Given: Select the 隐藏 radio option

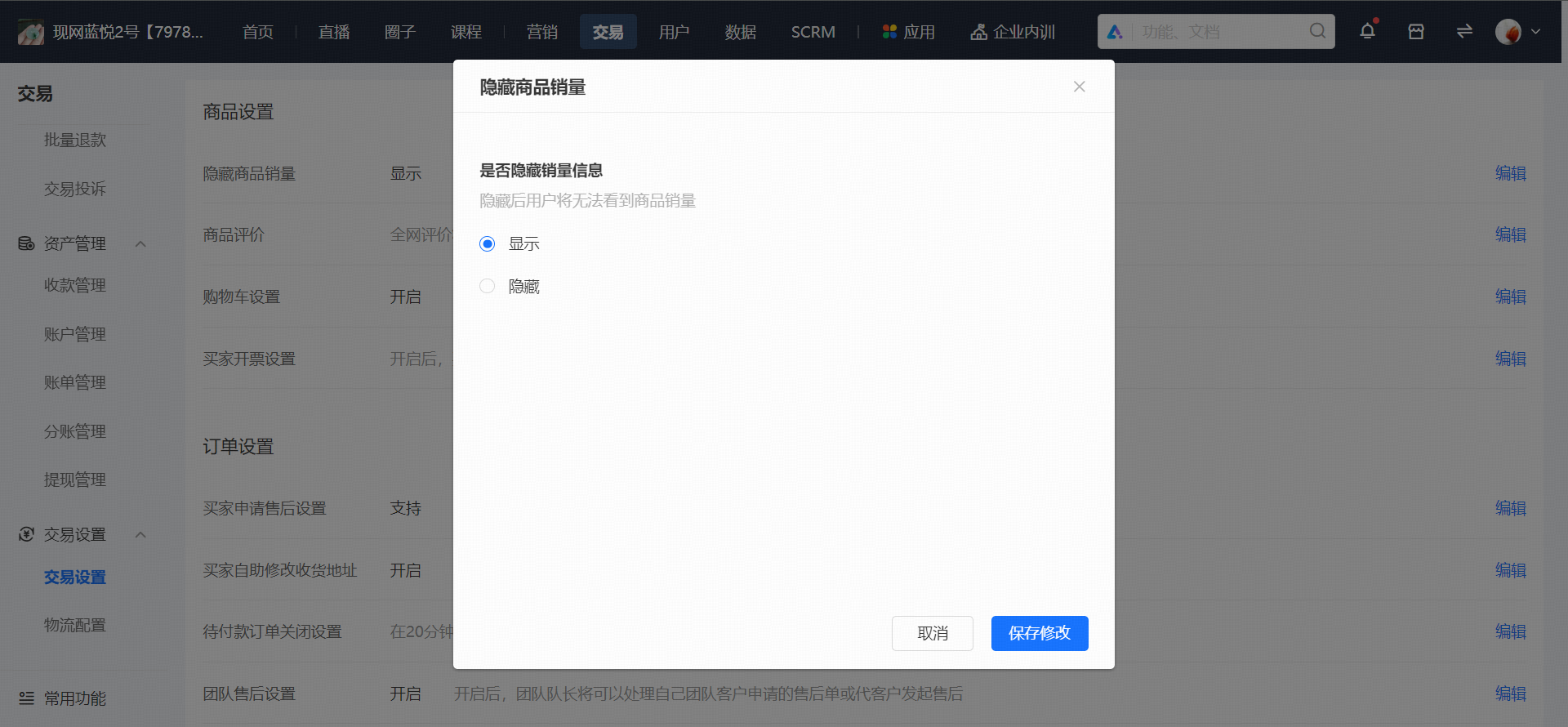Looking at the screenshot, I should click(x=488, y=286).
